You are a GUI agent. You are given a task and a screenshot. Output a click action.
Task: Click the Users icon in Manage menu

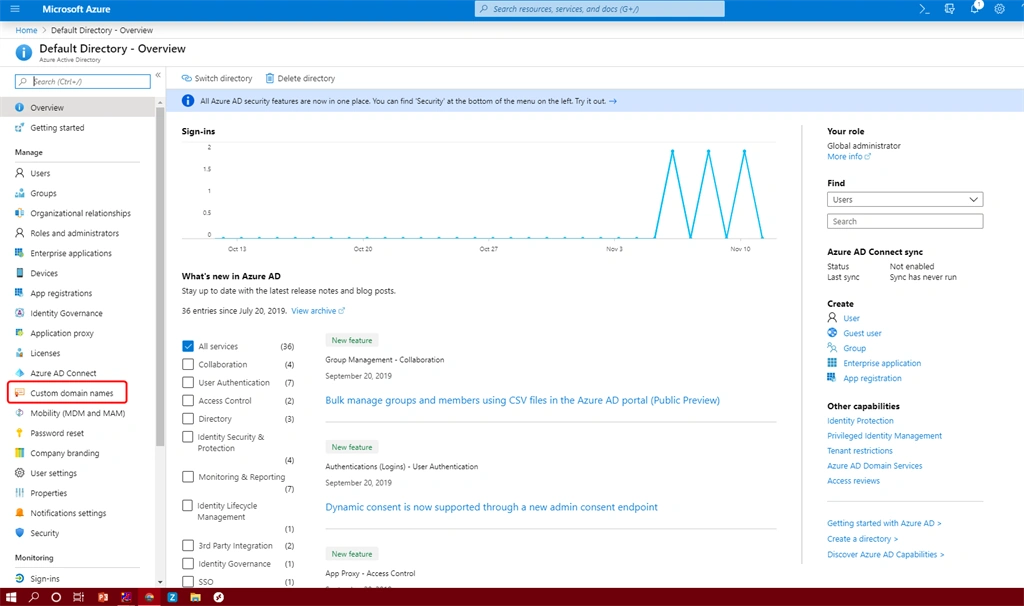[x=20, y=173]
